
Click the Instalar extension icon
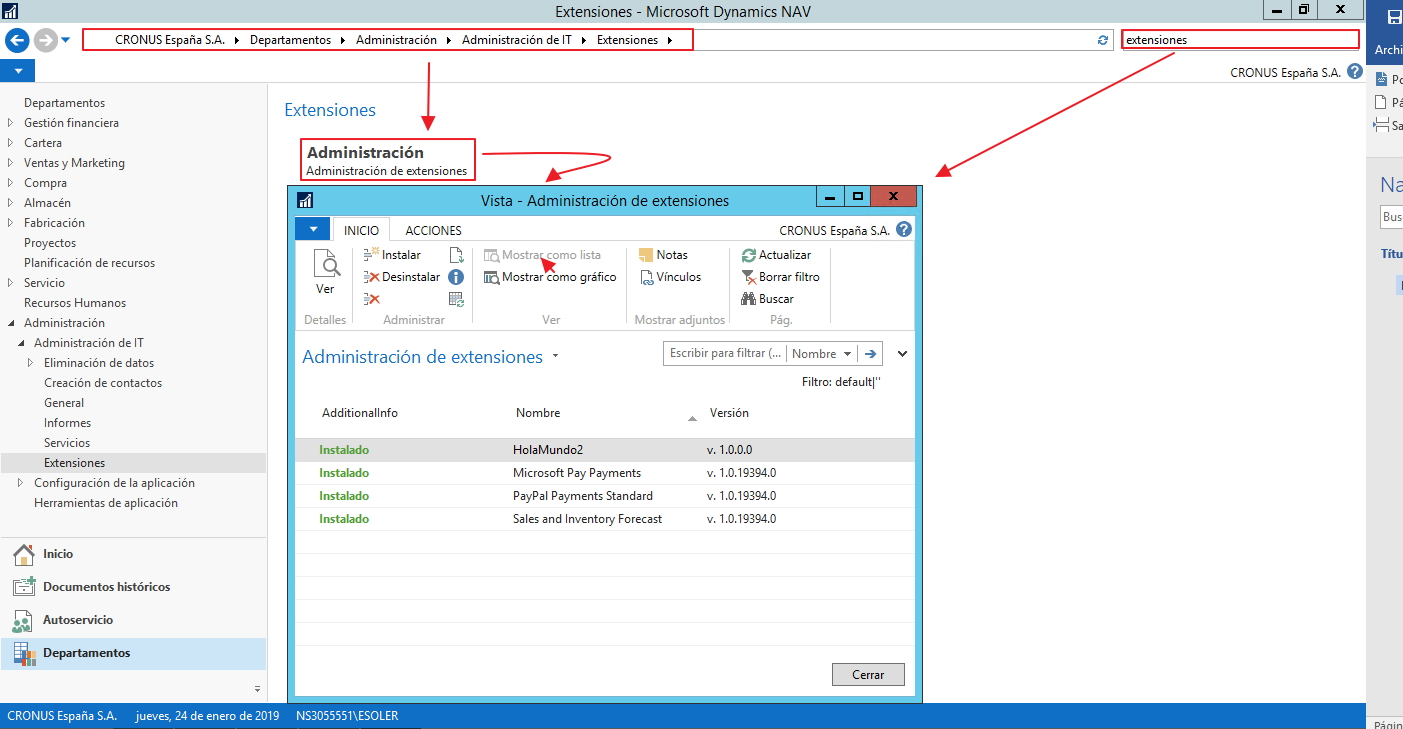pyautogui.click(x=372, y=255)
